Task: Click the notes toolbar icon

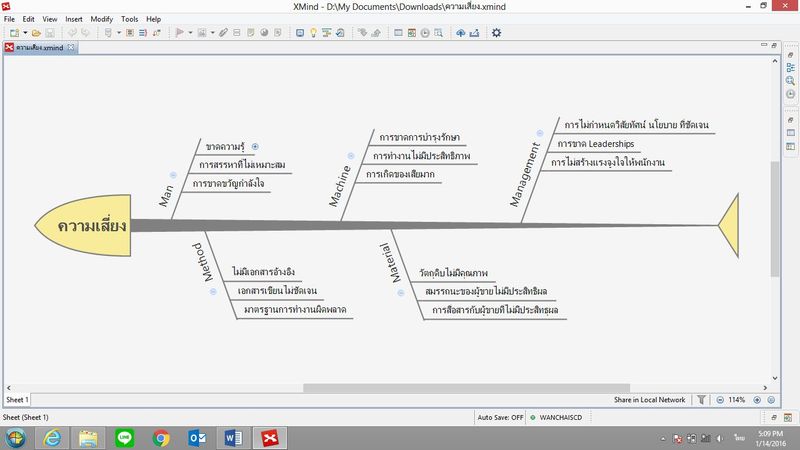Action: 251,33
